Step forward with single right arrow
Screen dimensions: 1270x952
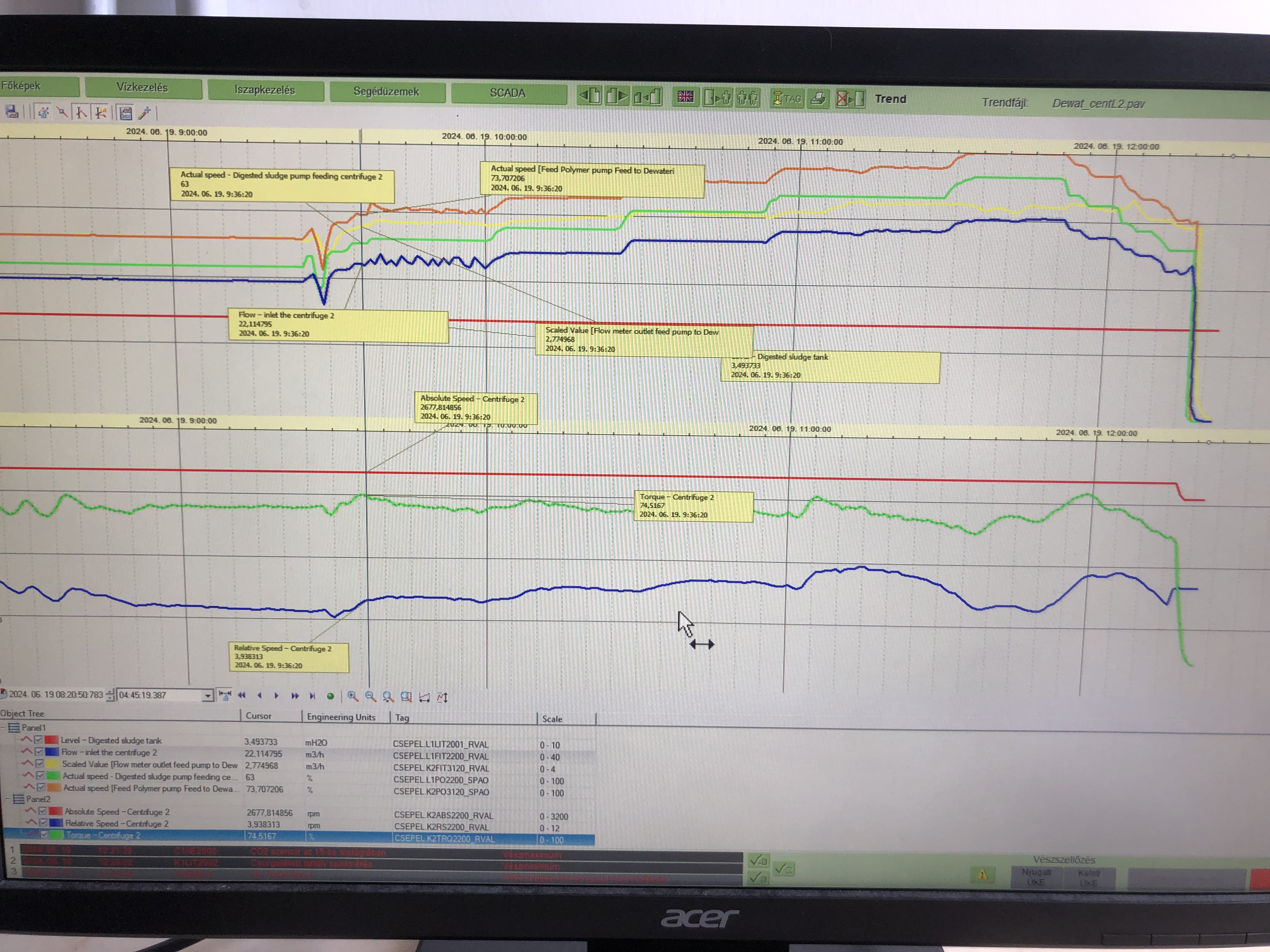point(277,695)
